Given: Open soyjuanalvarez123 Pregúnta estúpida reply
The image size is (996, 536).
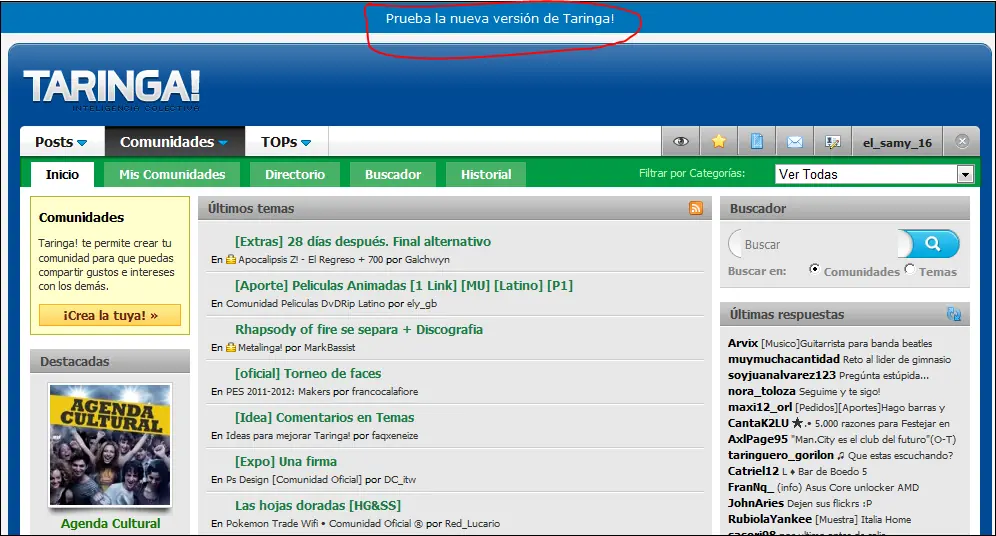Looking at the screenshot, I should 828,375.
